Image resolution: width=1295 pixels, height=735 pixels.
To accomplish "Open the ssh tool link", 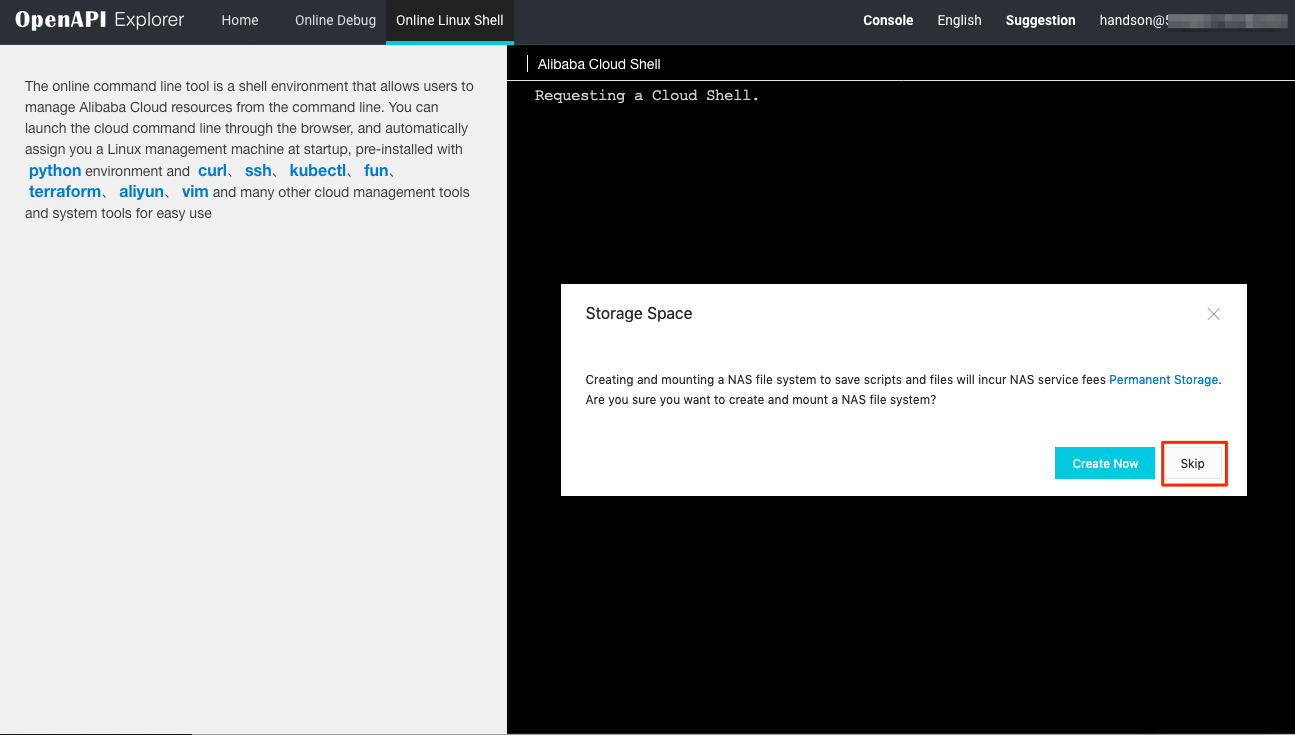I will (258, 170).
